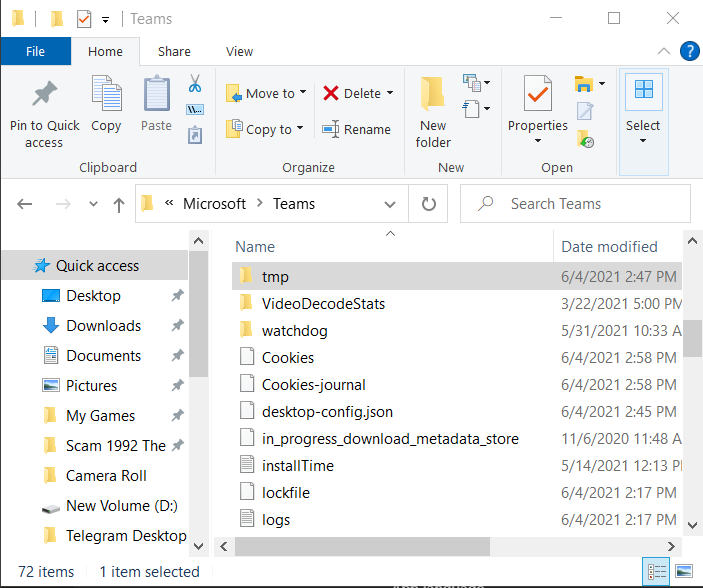The width and height of the screenshot is (703, 588).
Task: Open the File menu
Action: pos(35,51)
